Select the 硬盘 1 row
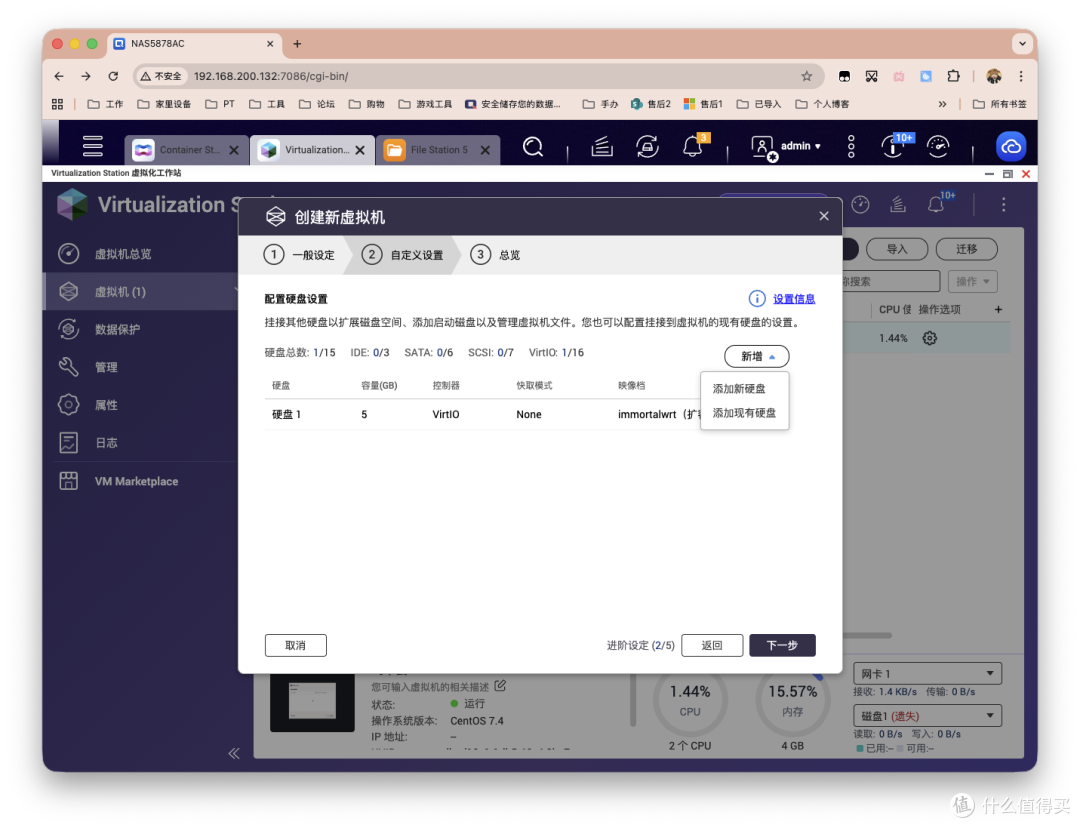This screenshot has width=1080, height=828. pos(482,414)
